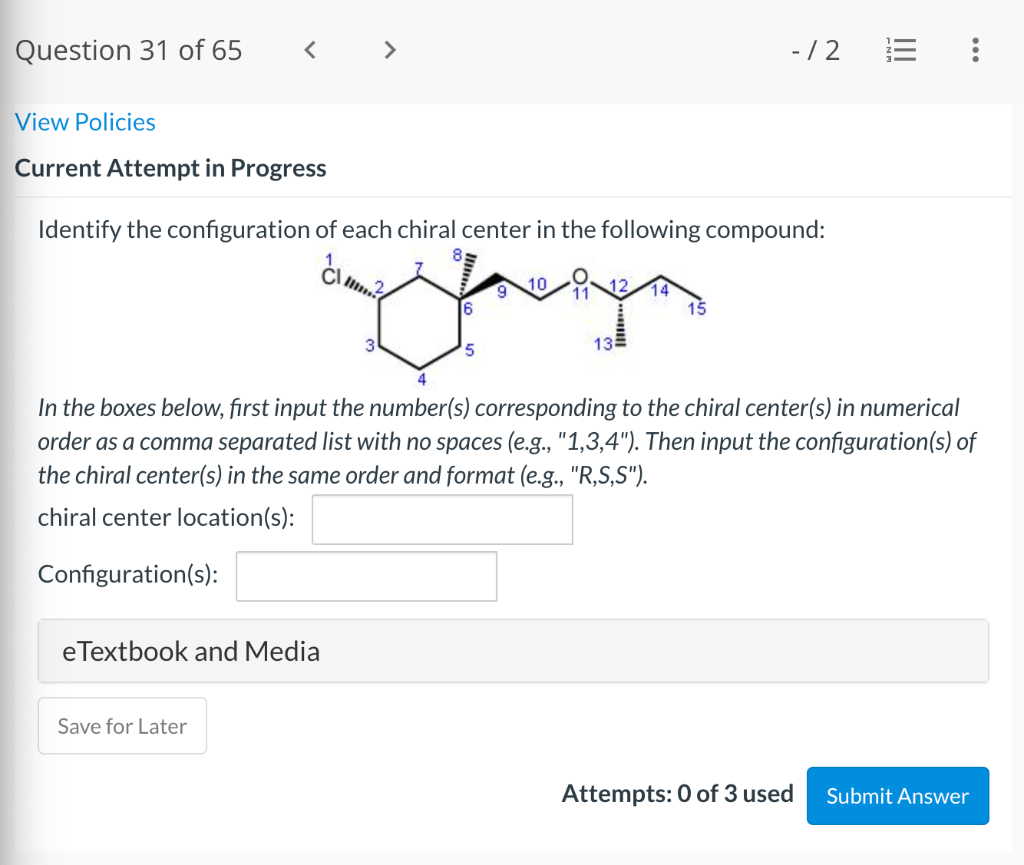
Task: Collapse the Current Attempt in Progress panel
Action: pos(170,168)
